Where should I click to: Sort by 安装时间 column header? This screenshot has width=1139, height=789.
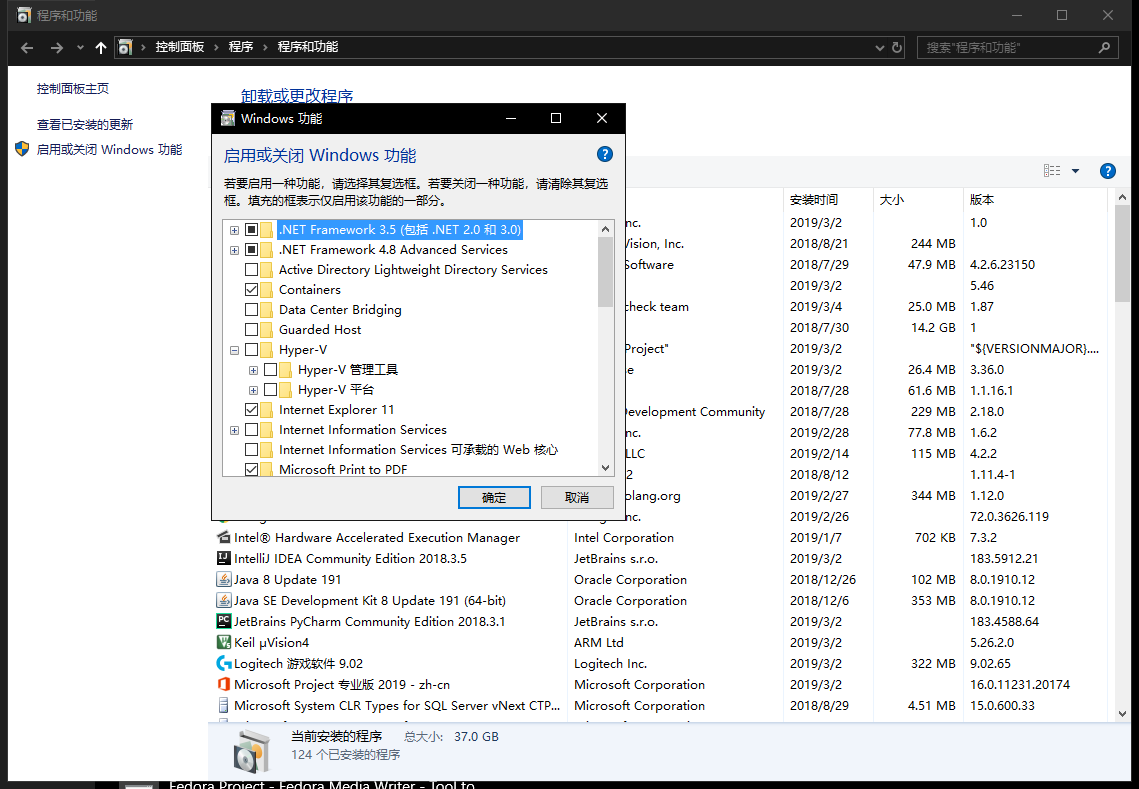(x=828, y=200)
